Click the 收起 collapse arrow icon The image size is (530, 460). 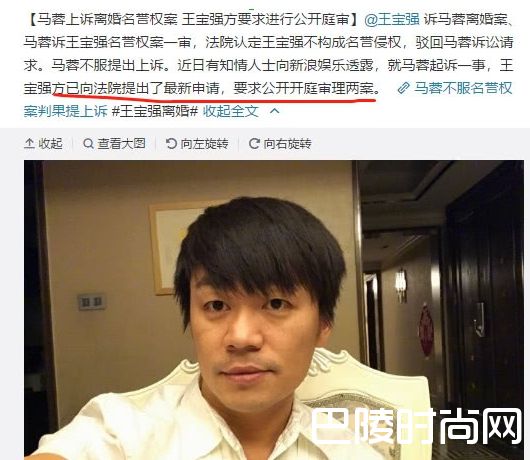point(29,144)
